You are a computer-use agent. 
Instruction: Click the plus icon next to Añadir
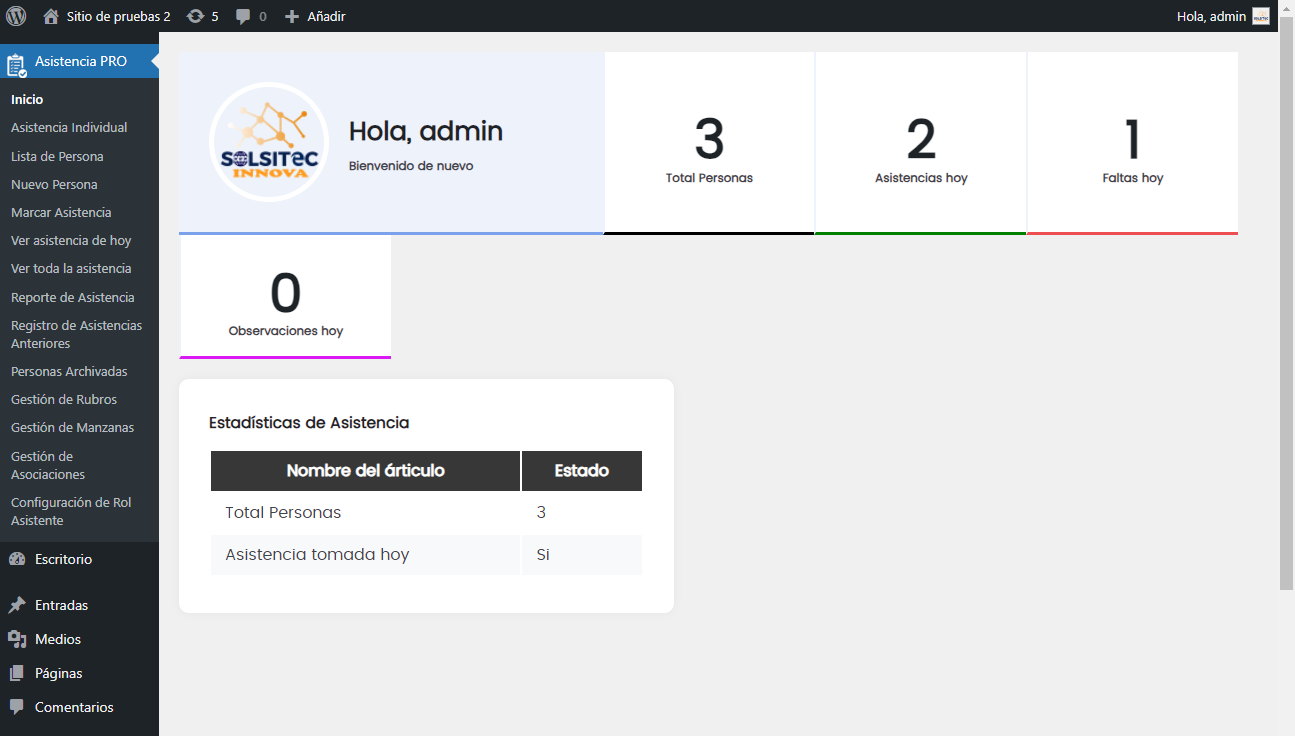[292, 17]
